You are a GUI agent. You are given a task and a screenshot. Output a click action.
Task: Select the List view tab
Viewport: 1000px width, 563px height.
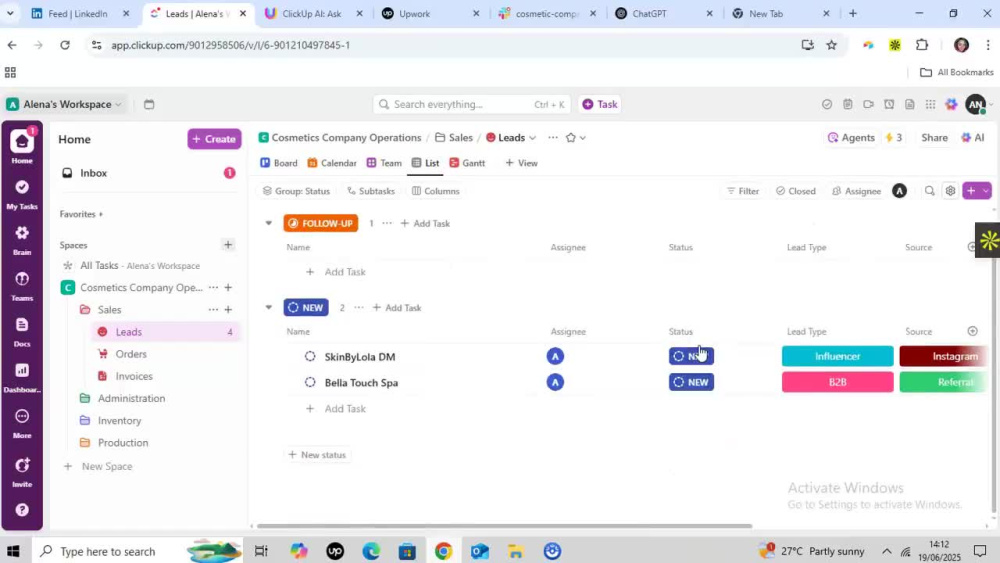click(x=425, y=163)
